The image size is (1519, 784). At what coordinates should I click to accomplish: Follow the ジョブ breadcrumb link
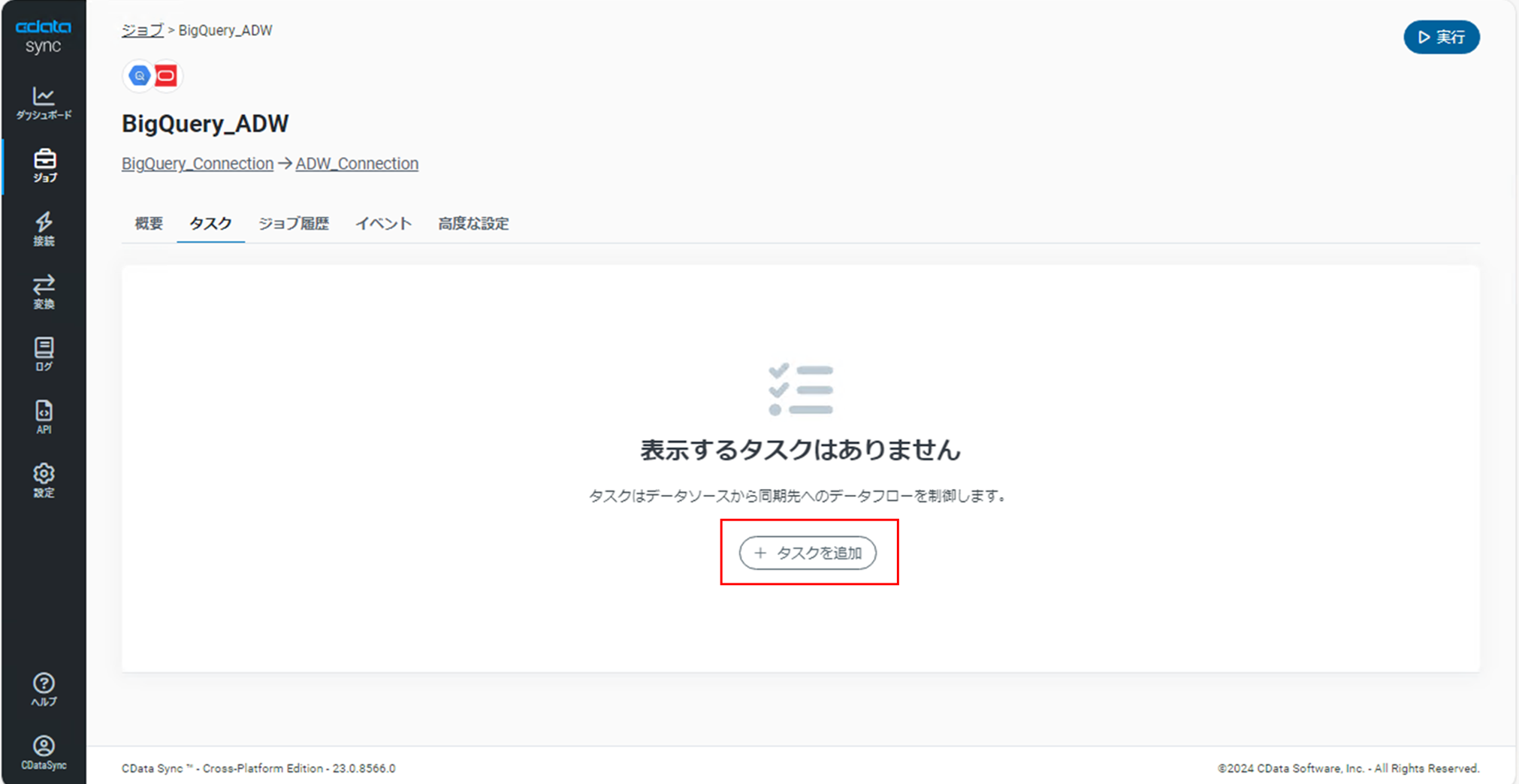point(143,30)
